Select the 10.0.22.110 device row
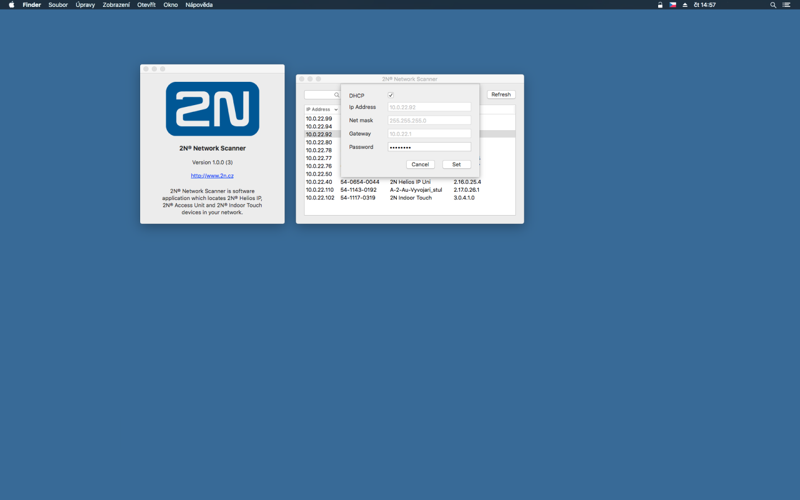The image size is (800, 500). click(410, 190)
